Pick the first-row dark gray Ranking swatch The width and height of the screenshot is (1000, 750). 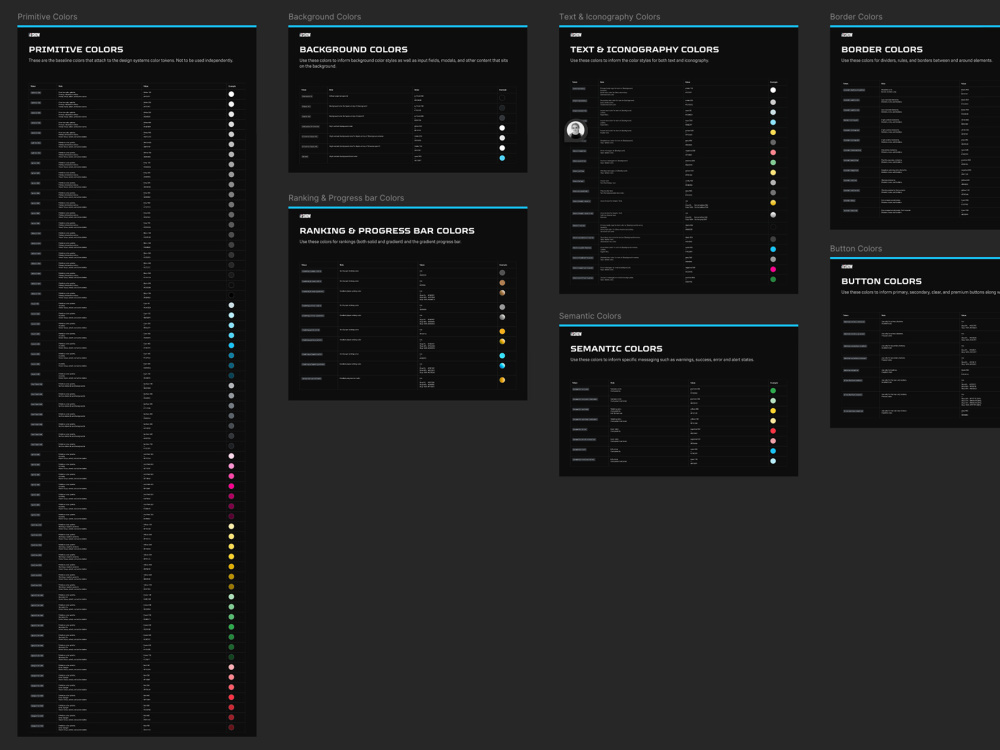(502, 272)
